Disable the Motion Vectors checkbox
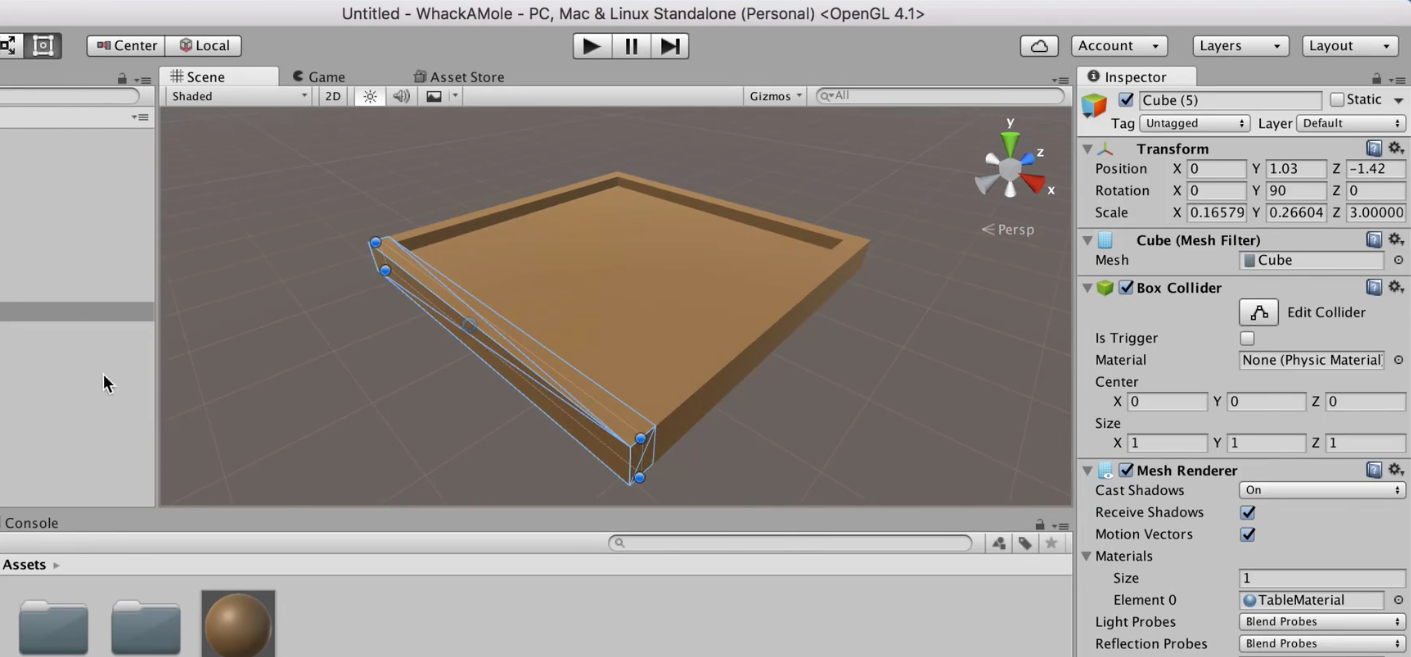Viewport: 1411px width, 657px height. click(1247, 534)
